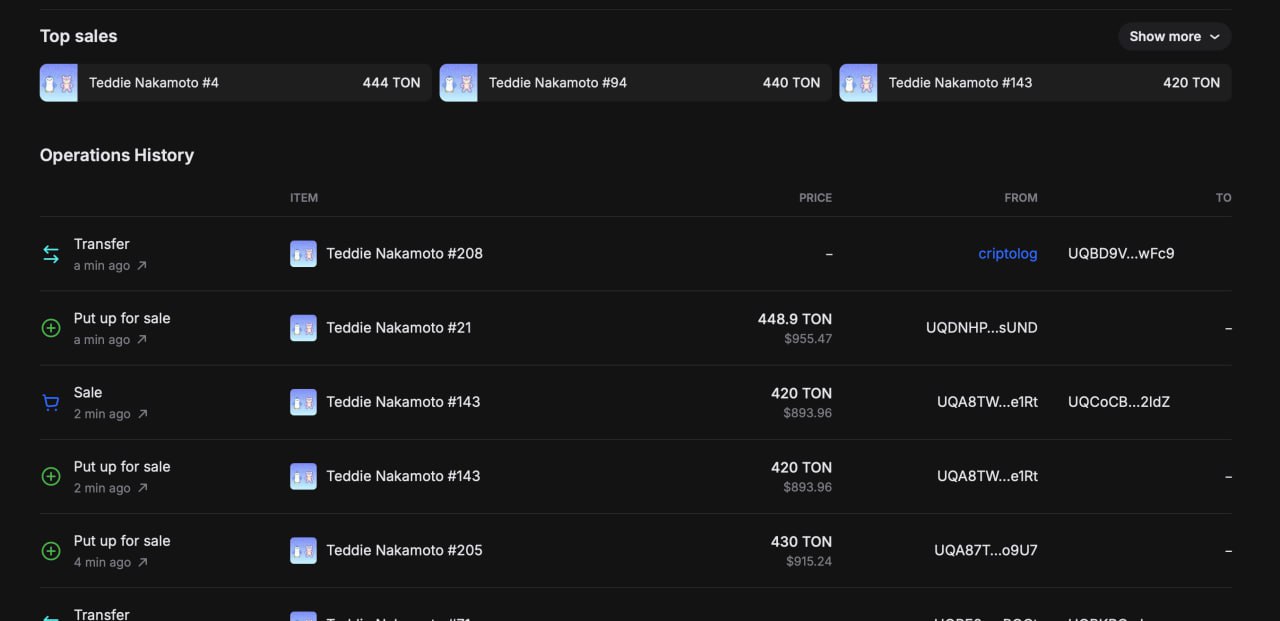Click sender address UQA87T...o9U7
The height and width of the screenshot is (621, 1280).
coord(985,551)
